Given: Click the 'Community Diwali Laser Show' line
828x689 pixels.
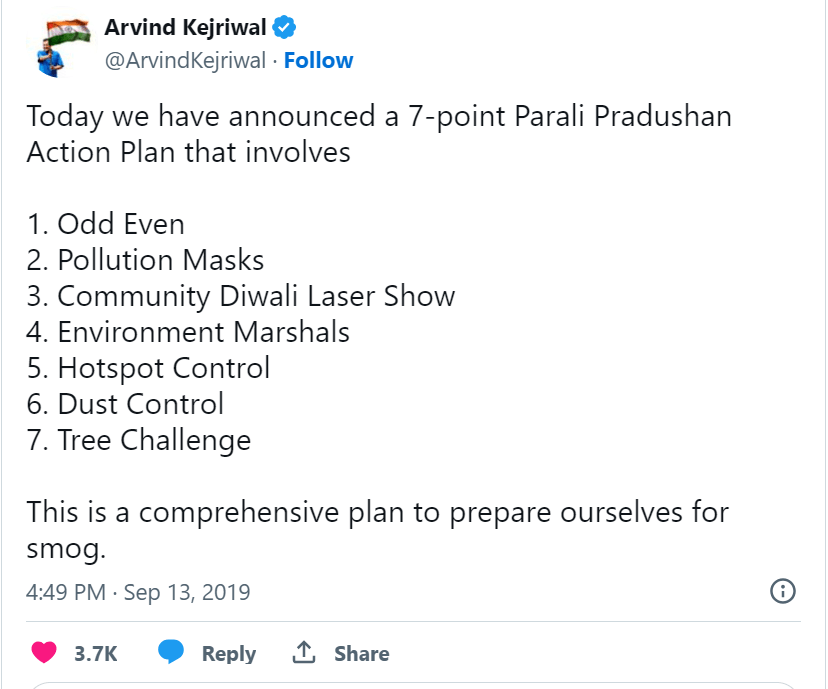Looking at the screenshot, I should tap(241, 296).
